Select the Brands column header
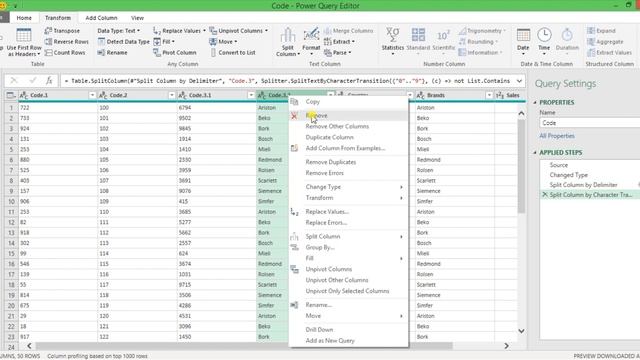The height and width of the screenshot is (360, 640). pos(454,95)
